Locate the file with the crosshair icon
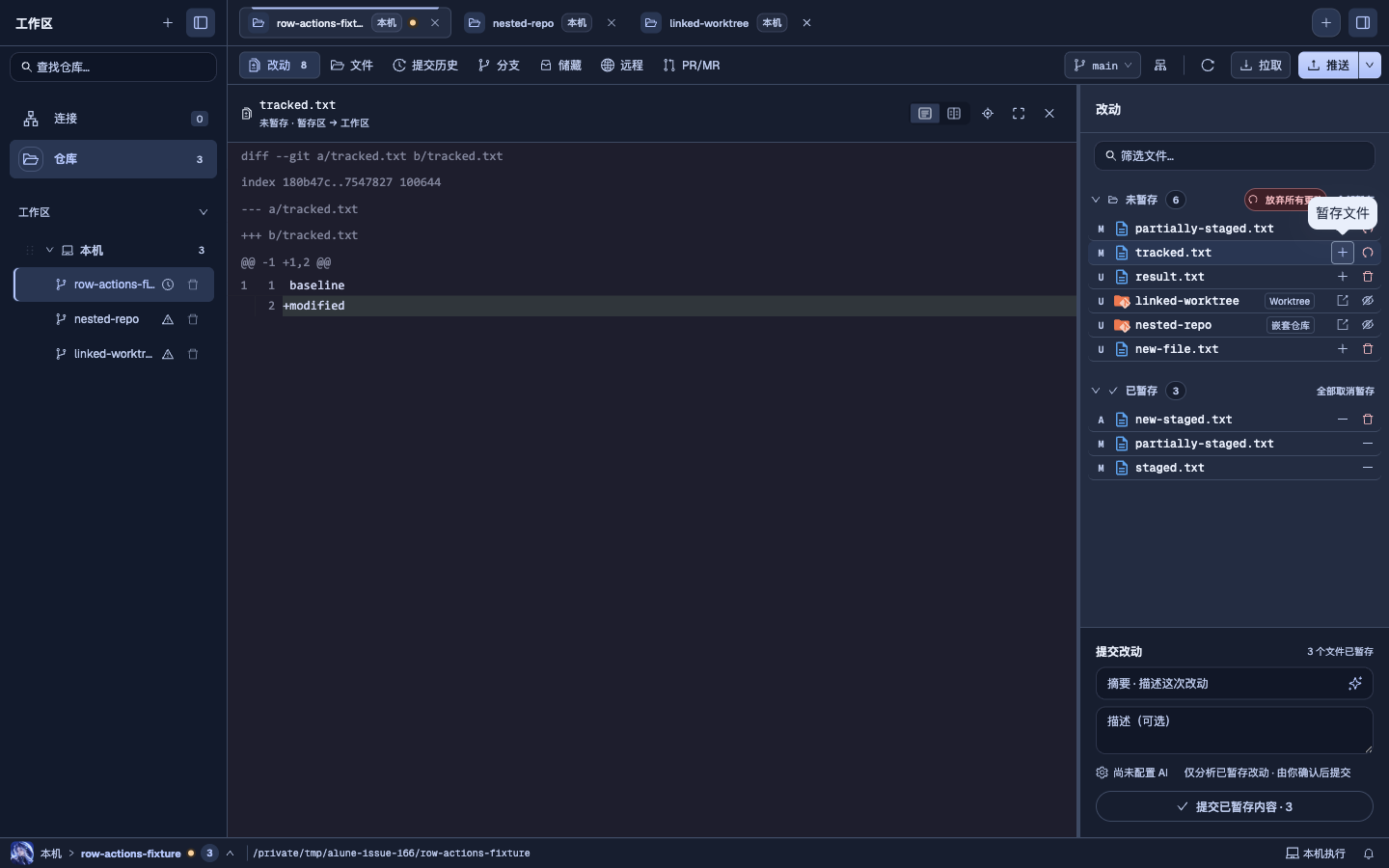 [988, 114]
